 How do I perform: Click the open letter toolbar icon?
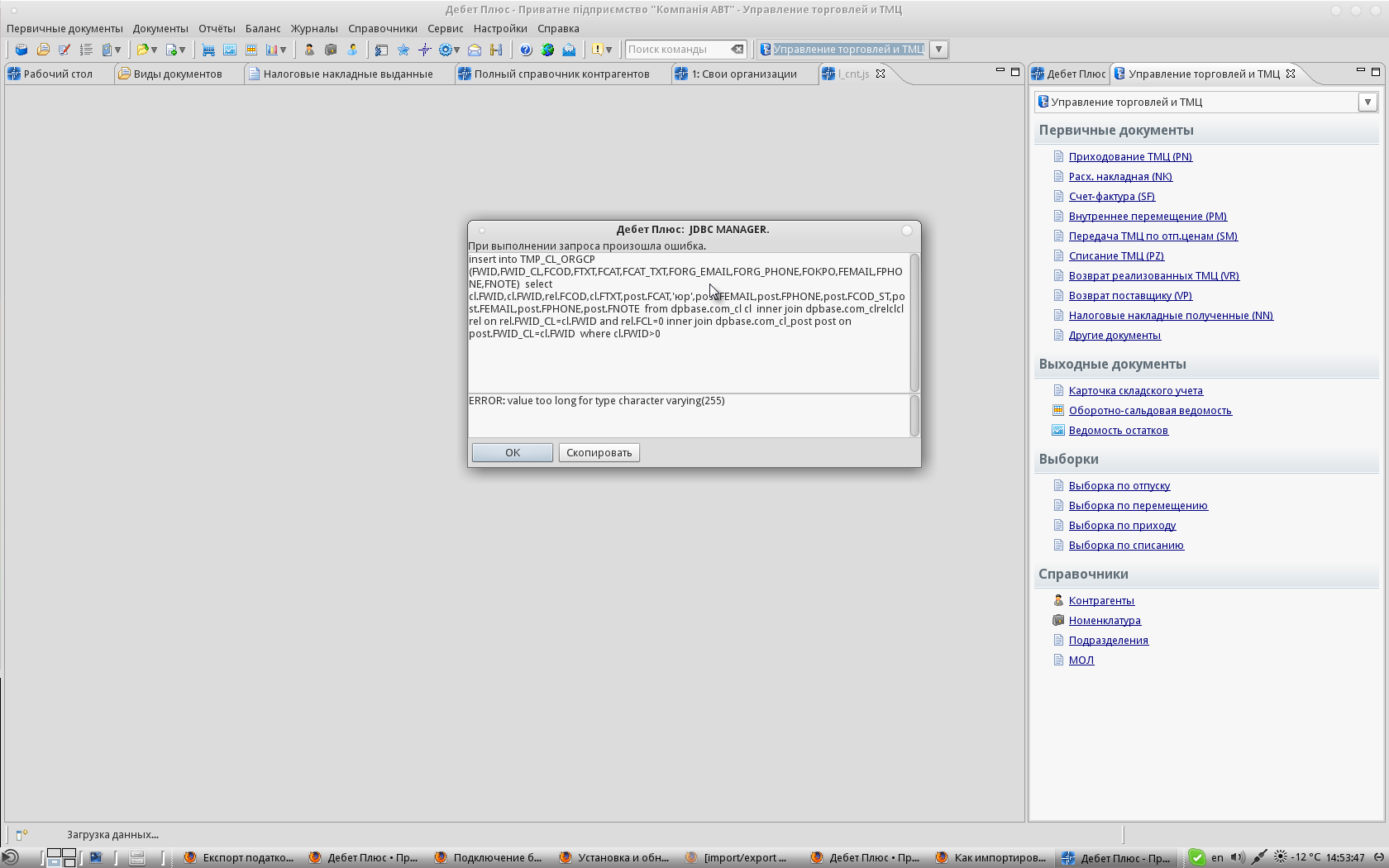click(569, 50)
